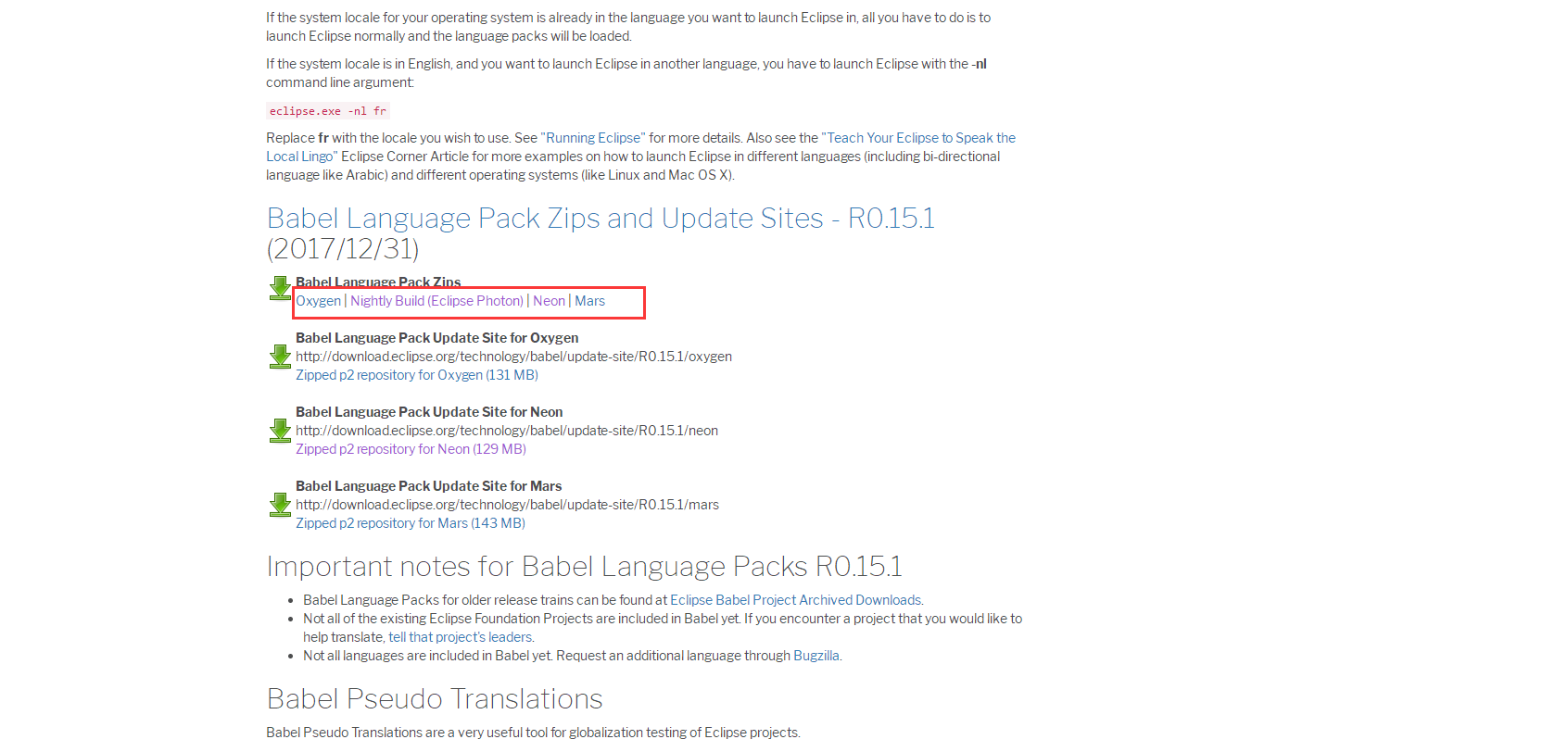Click the download icon beside Babel Language Pack Zips
The height and width of the screenshot is (752, 1568).
point(280,288)
